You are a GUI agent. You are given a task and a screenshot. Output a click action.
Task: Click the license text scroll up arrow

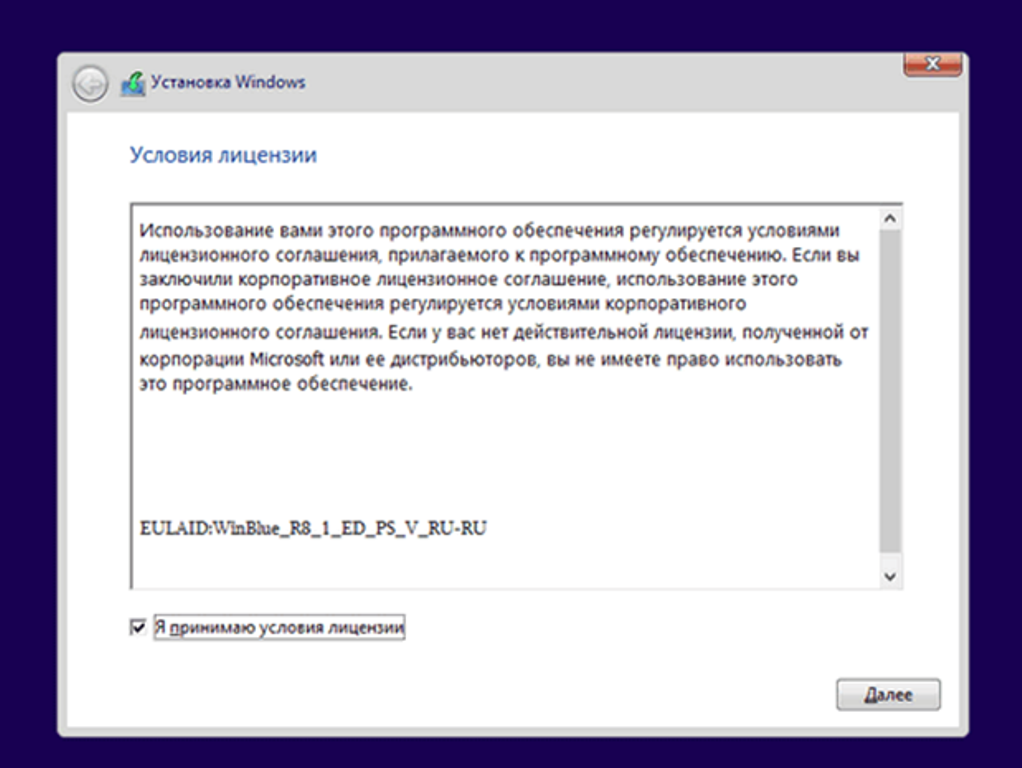coord(890,219)
